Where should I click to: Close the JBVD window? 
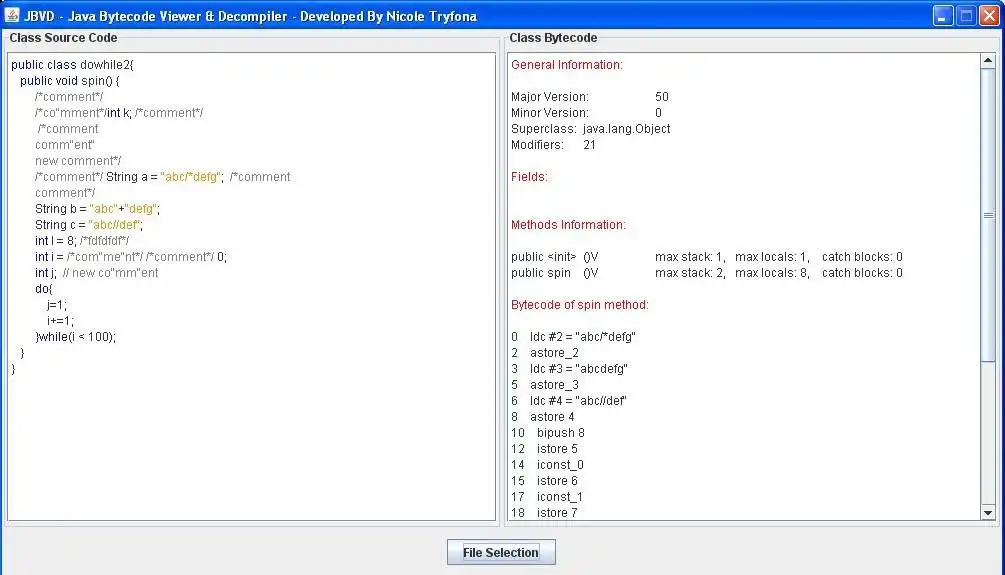[x=990, y=15]
